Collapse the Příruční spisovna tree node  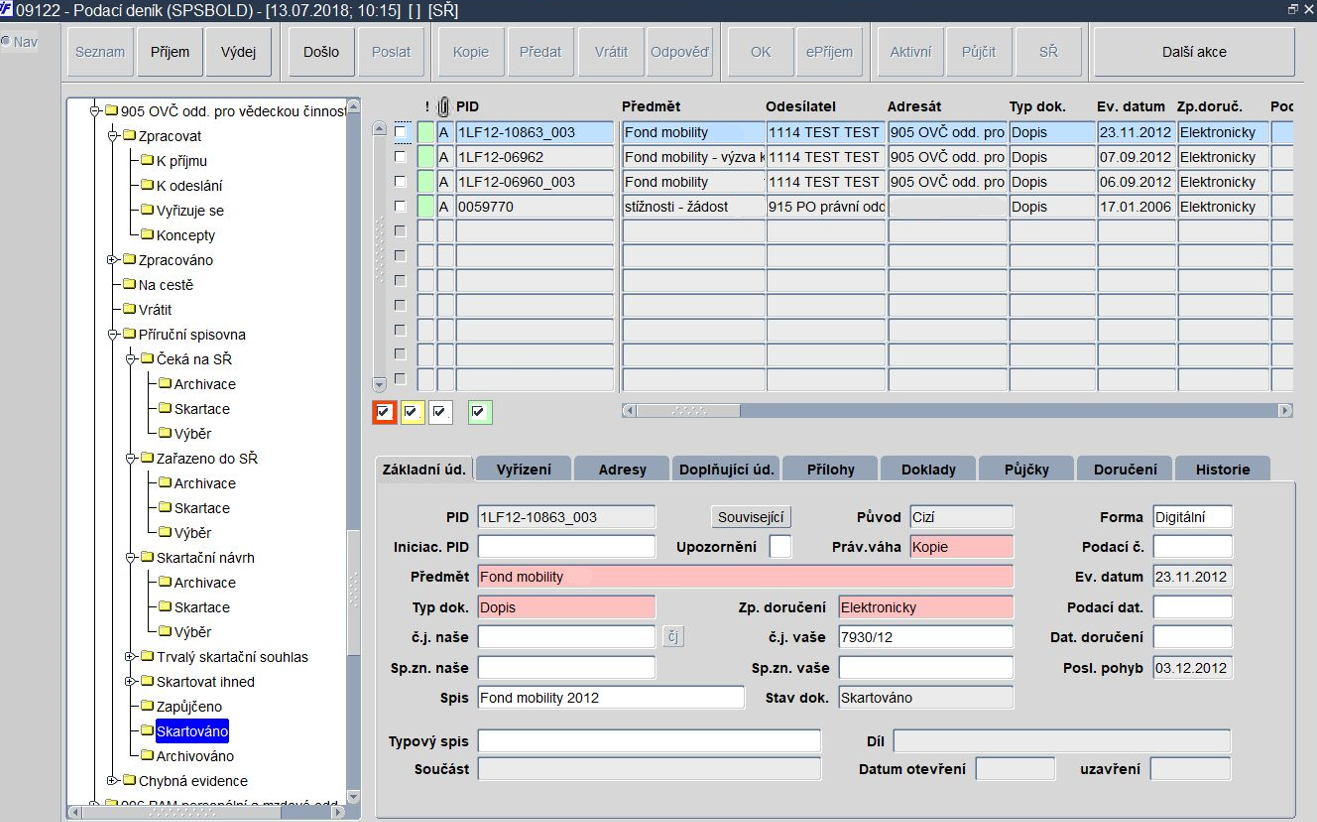click(x=113, y=335)
